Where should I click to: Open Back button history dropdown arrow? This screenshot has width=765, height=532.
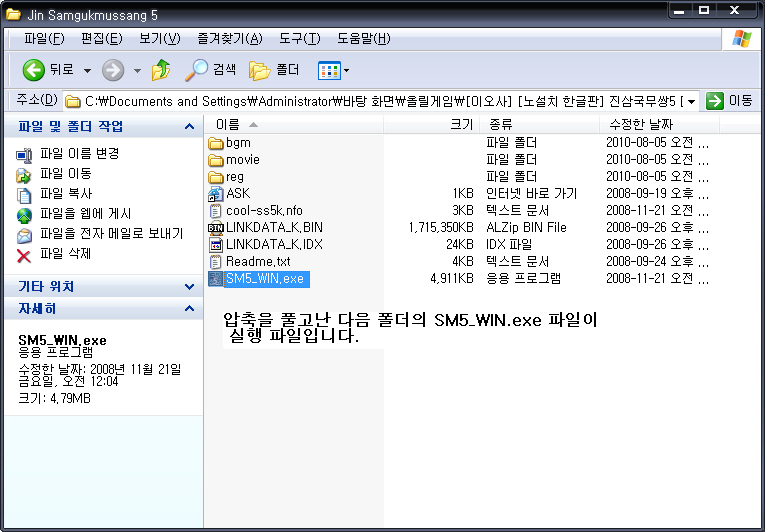pos(87,71)
